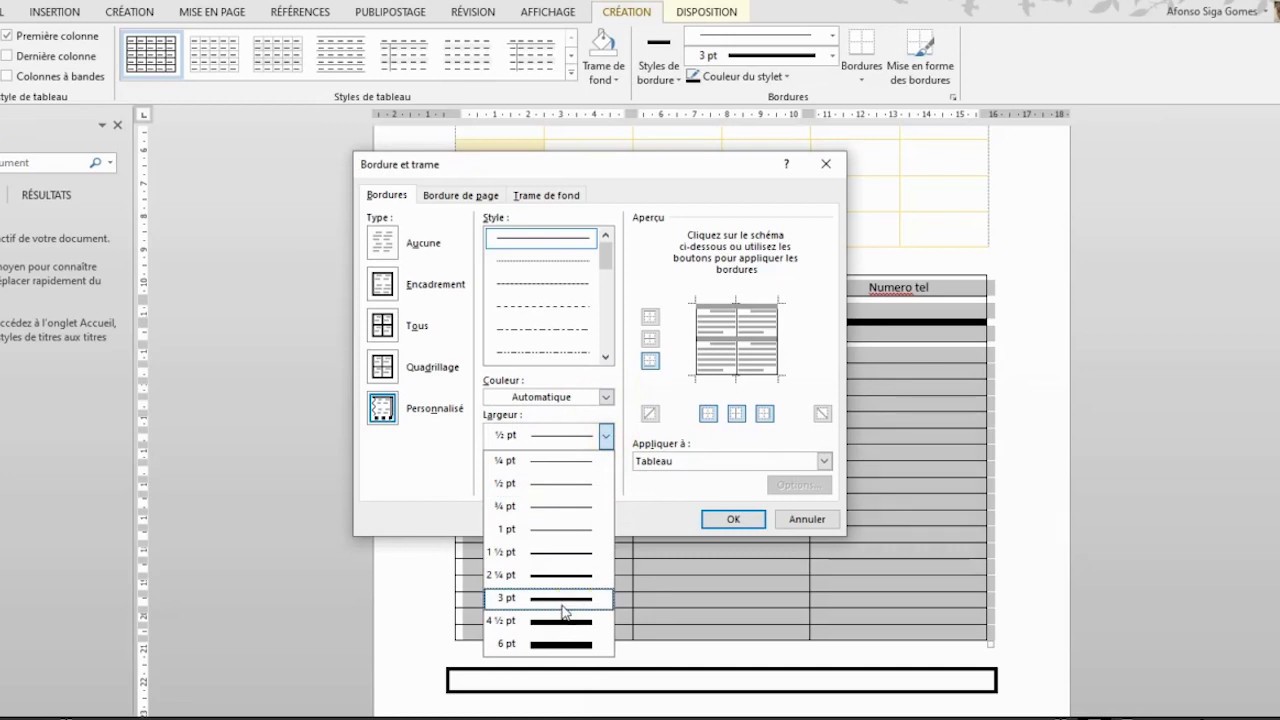Toggle top border button in Aperçu
1280x720 pixels.
coord(650,317)
